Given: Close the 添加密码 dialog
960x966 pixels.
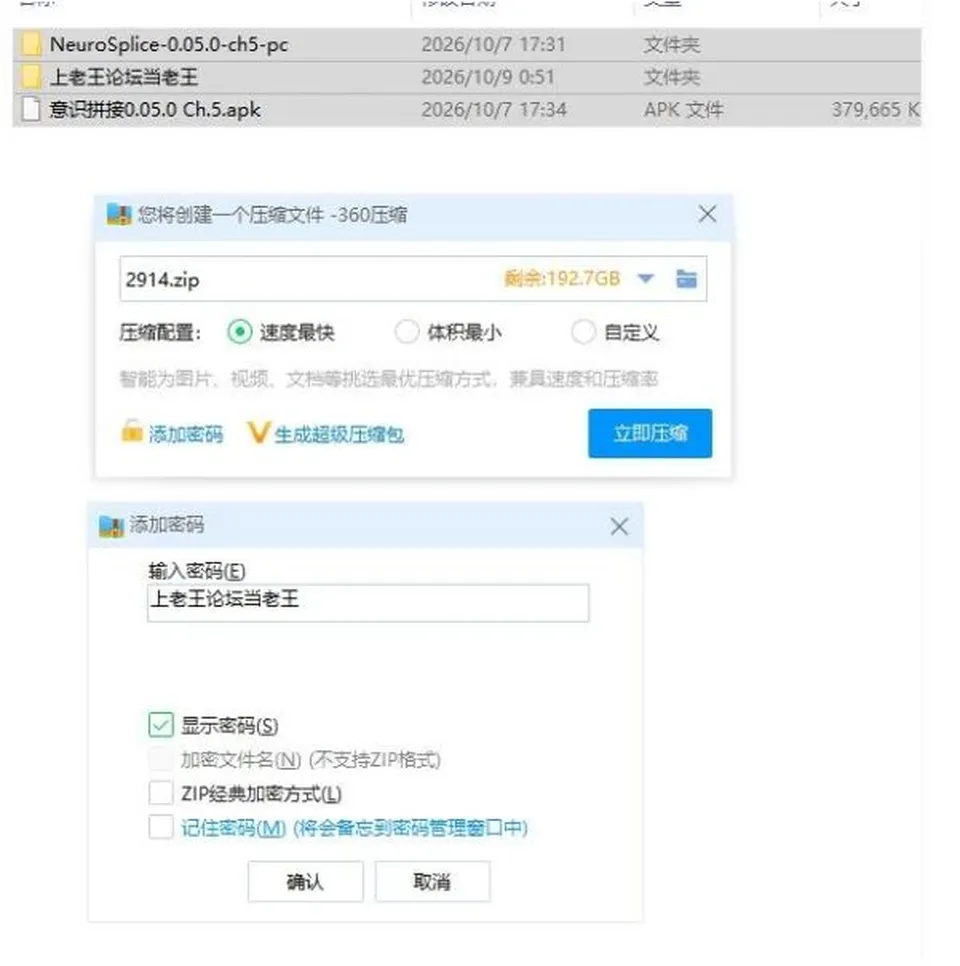Looking at the screenshot, I should 619,526.
